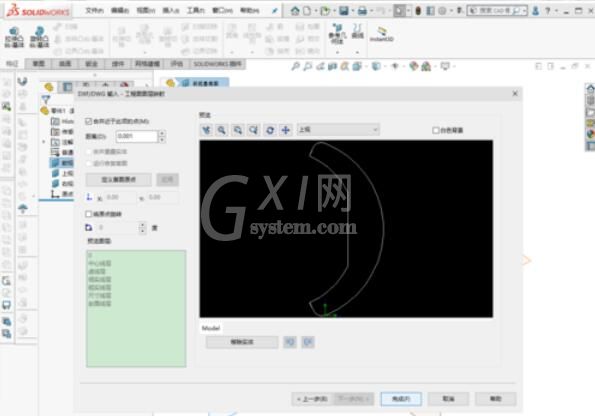Image resolution: width=595 pixels, height=416 pixels.
Task: Click the Remove Entities button
Action: point(242,342)
